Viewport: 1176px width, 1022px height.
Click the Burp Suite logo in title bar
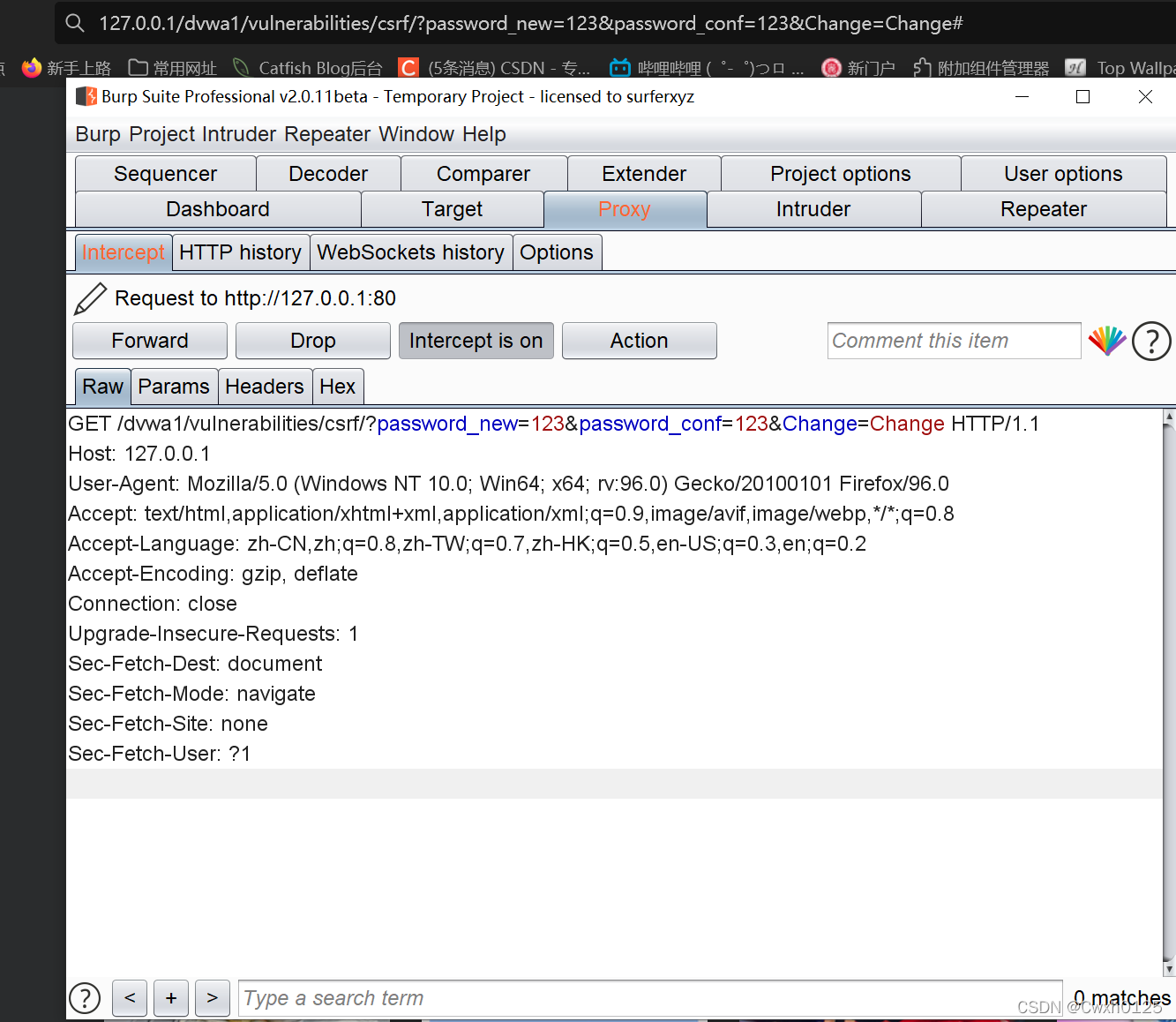click(x=86, y=96)
